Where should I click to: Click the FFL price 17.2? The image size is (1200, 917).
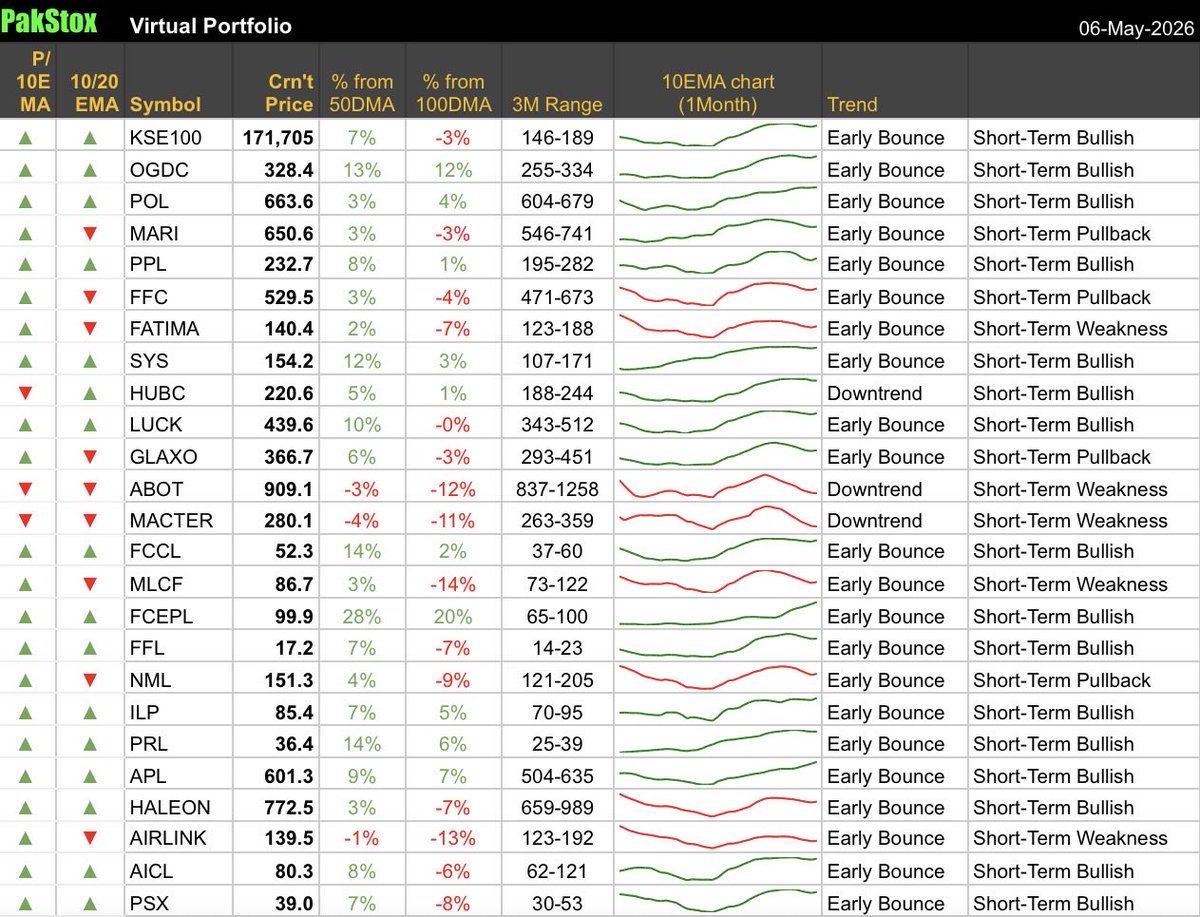pyautogui.click(x=294, y=648)
